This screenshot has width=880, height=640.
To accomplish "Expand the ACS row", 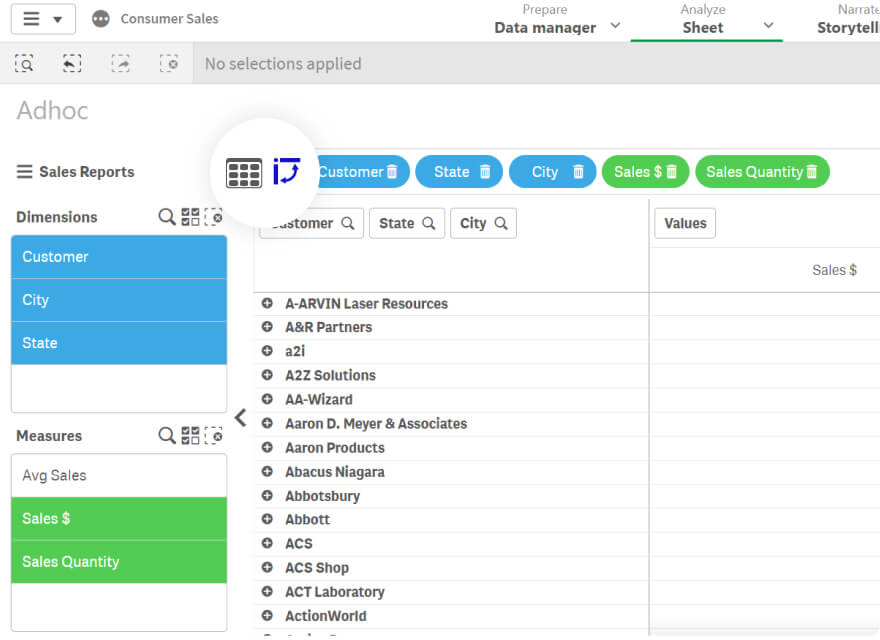I will coord(267,543).
